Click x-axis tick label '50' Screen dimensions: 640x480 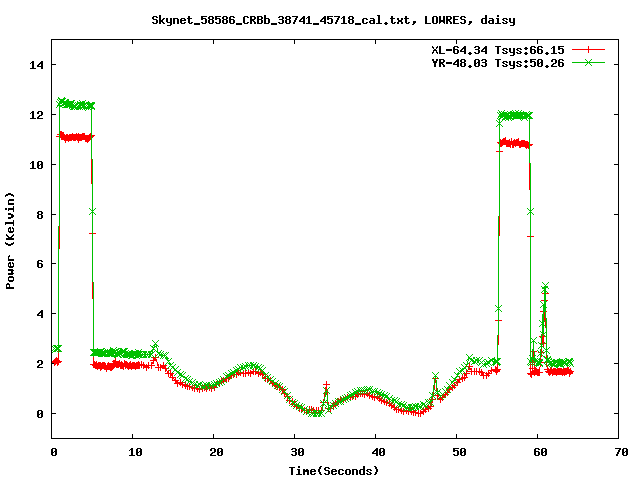[x=459, y=452]
